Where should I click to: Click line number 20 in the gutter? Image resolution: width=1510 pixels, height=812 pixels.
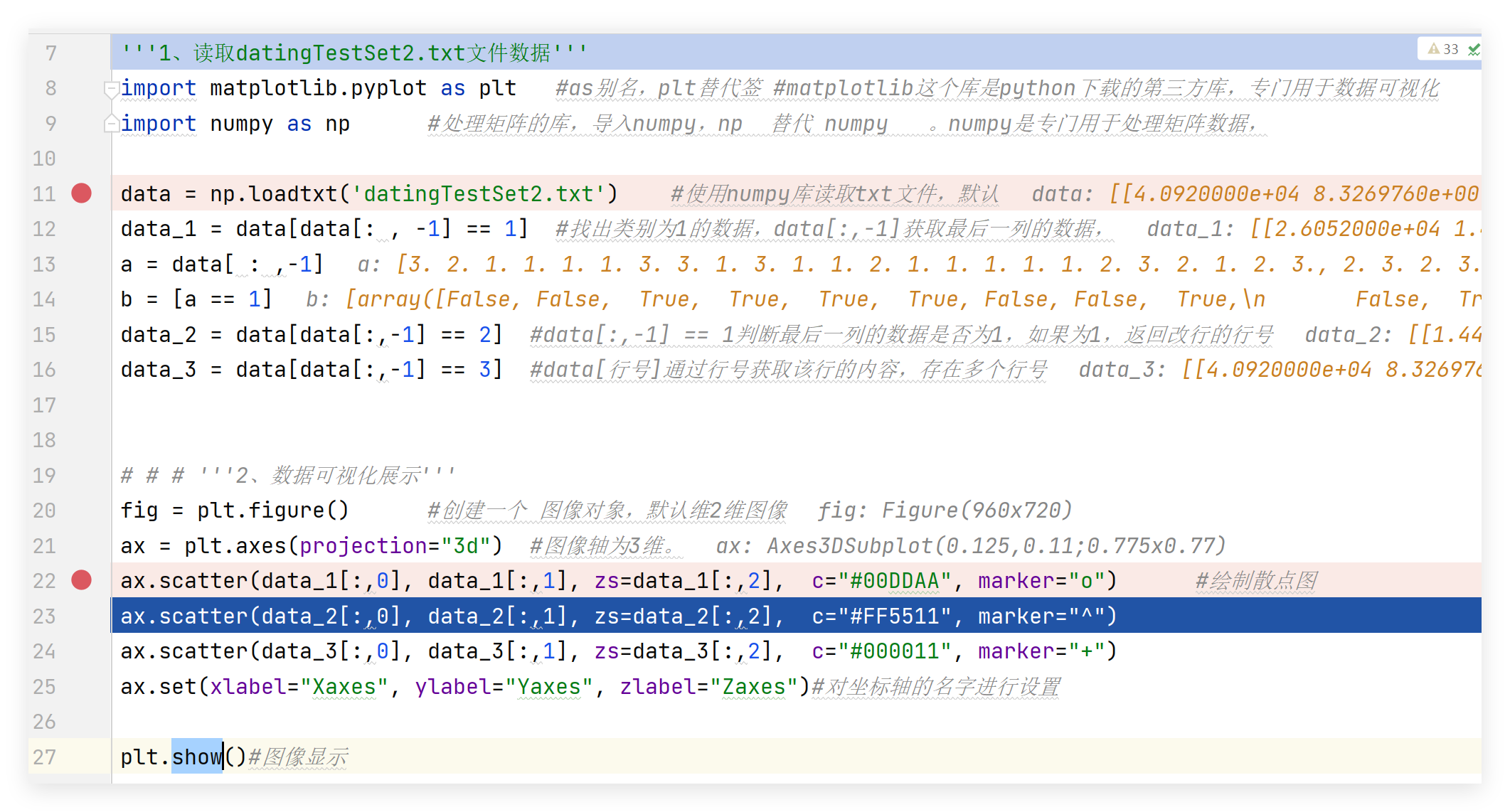(44, 511)
